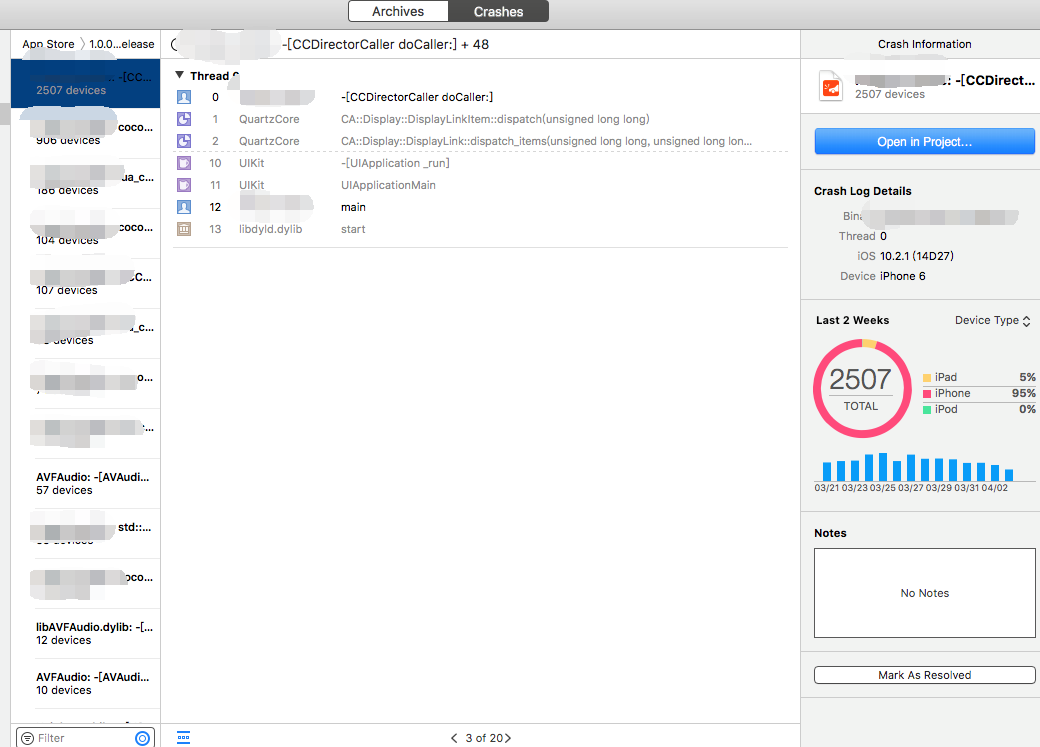Viewport: 1040px width, 747px height.
Task: Select the DisplayLinkItem::dispatch frame text
Action: [x=495, y=119]
